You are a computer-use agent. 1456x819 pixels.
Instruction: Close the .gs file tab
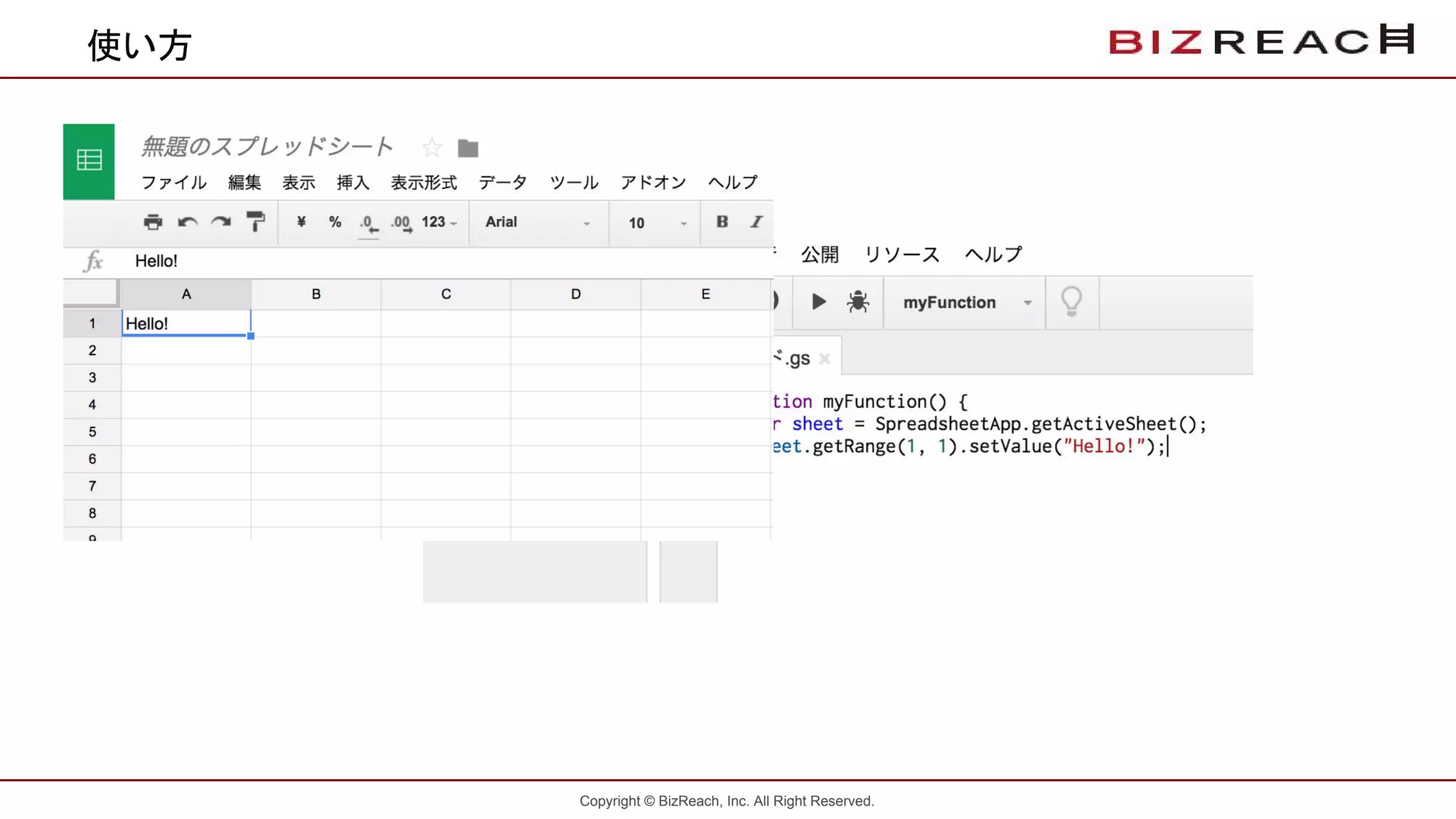coord(825,359)
